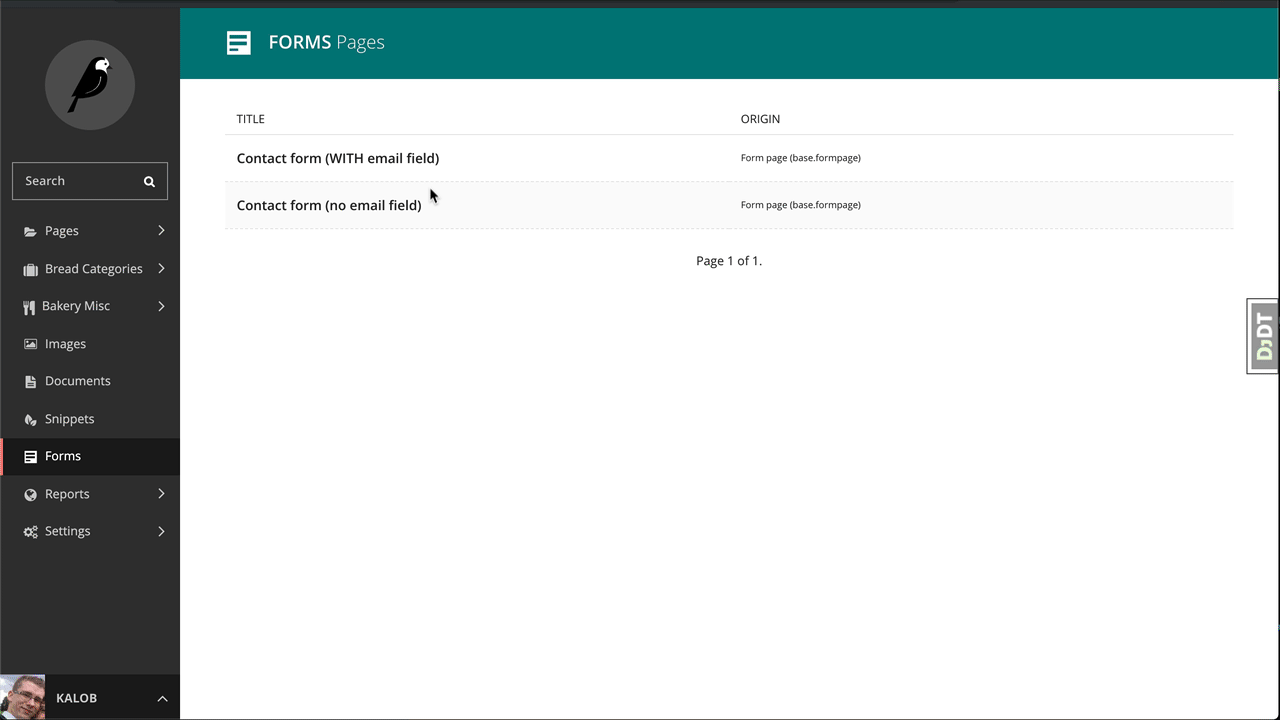Click the TITLE column header

pyautogui.click(x=250, y=119)
